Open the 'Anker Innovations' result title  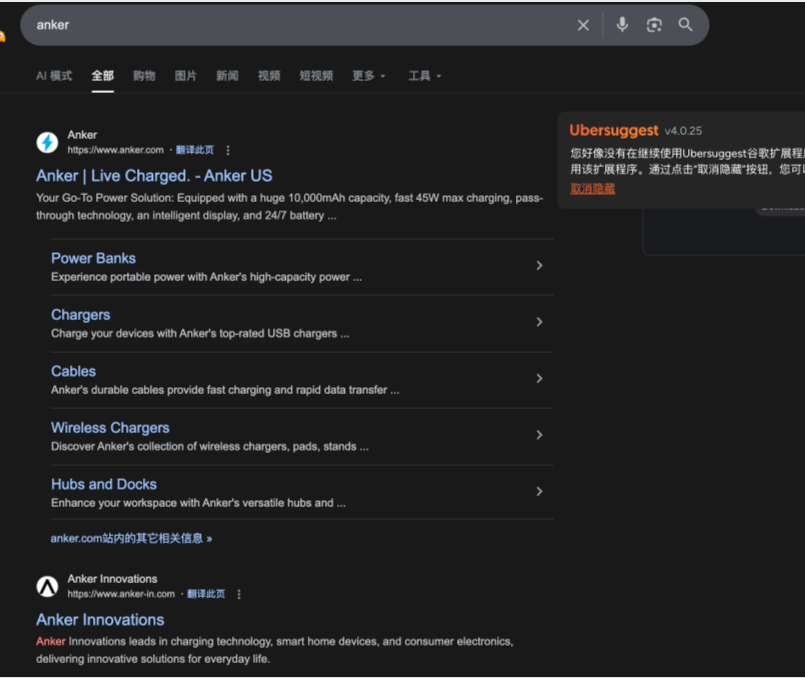coord(100,620)
